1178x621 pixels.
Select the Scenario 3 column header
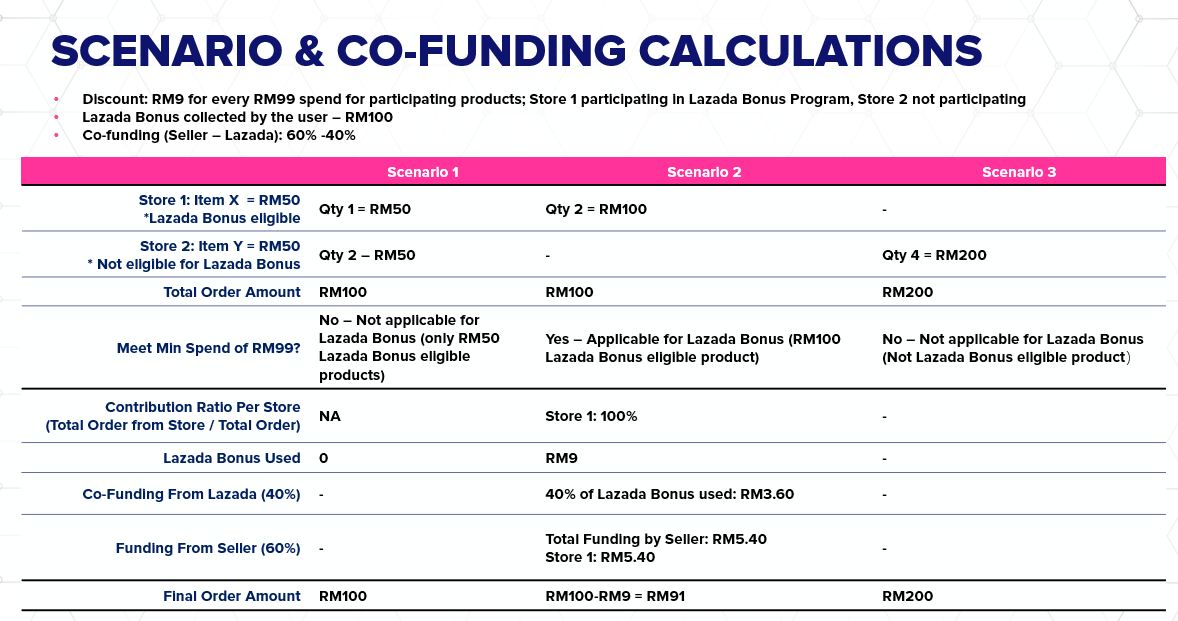(1018, 172)
